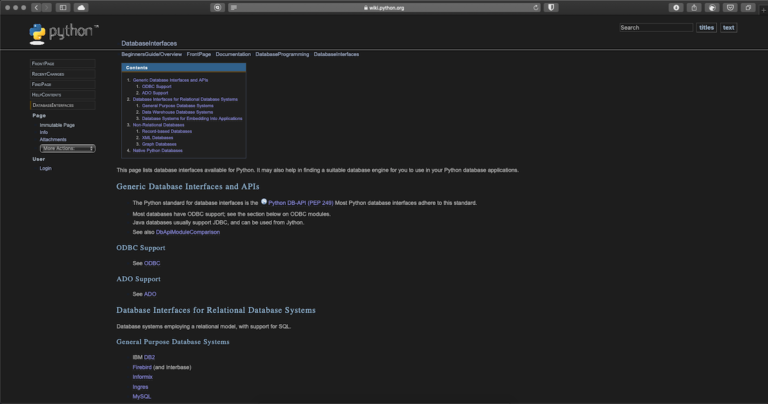The image size is (768, 404).
Task: Open the DbApiModuleComparison link
Action: coord(188,232)
